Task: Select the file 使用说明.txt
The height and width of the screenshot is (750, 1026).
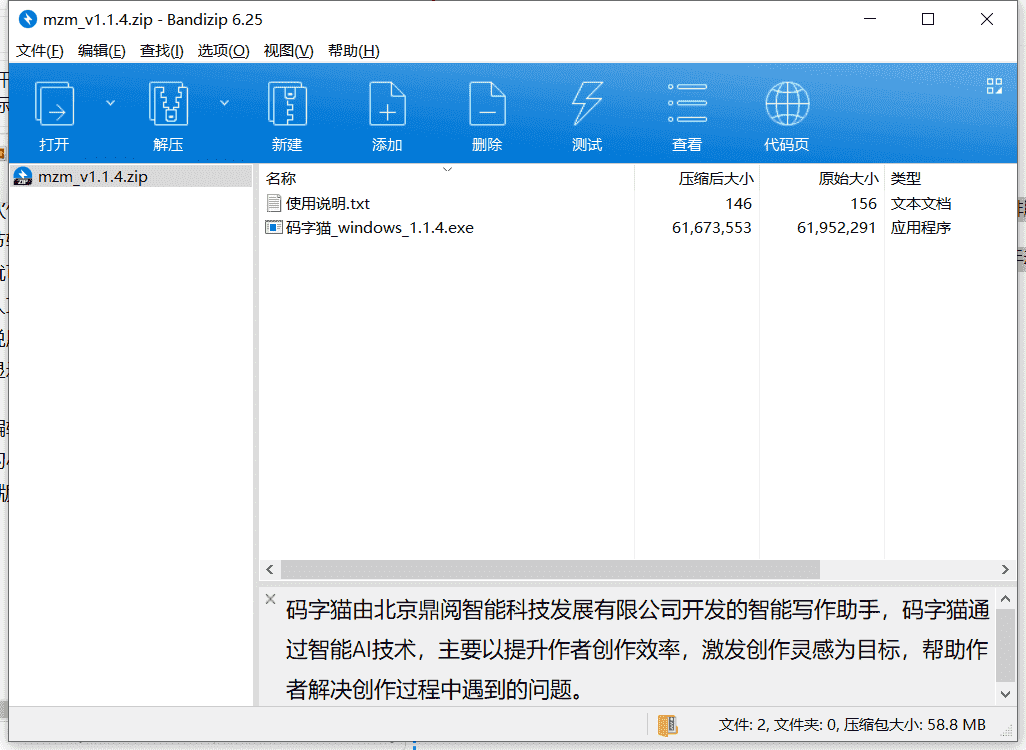Action: click(328, 204)
